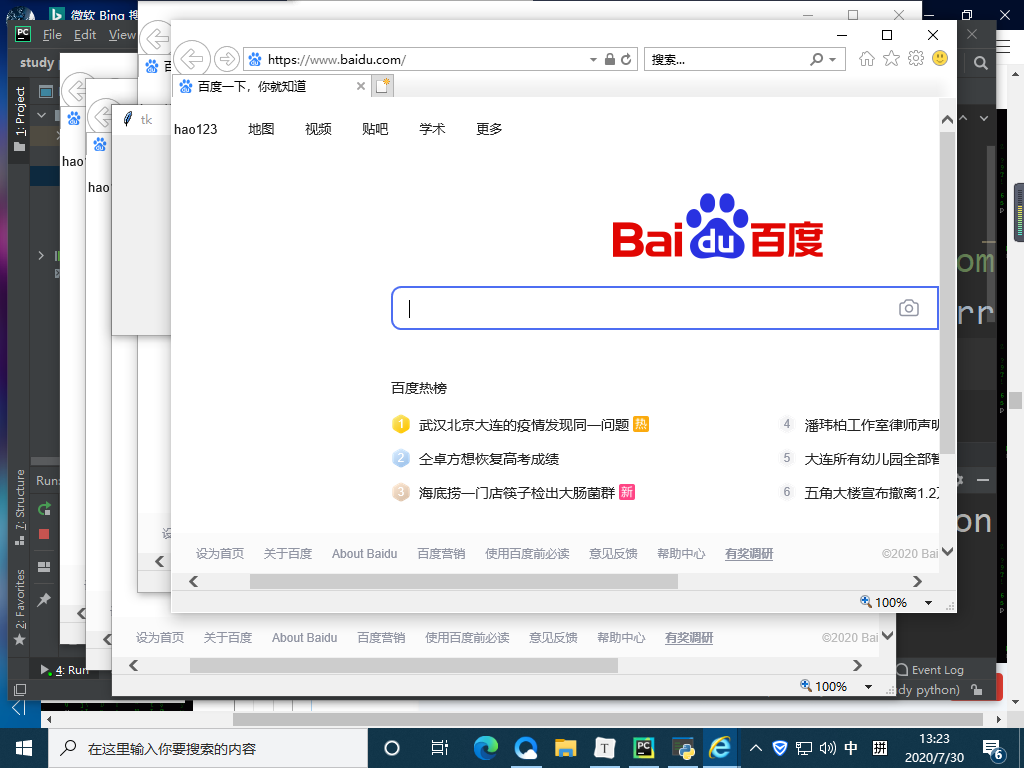This screenshot has width=1024, height=768.
Task: Open hot topic 海底捞一门店筷子检出大肠菌群
Action: click(x=517, y=492)
